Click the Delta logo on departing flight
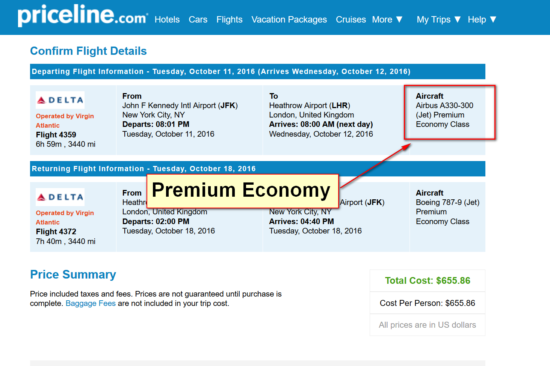Image resolution: width=550 pixels, height=366 pixels. [x=60, y=100]
